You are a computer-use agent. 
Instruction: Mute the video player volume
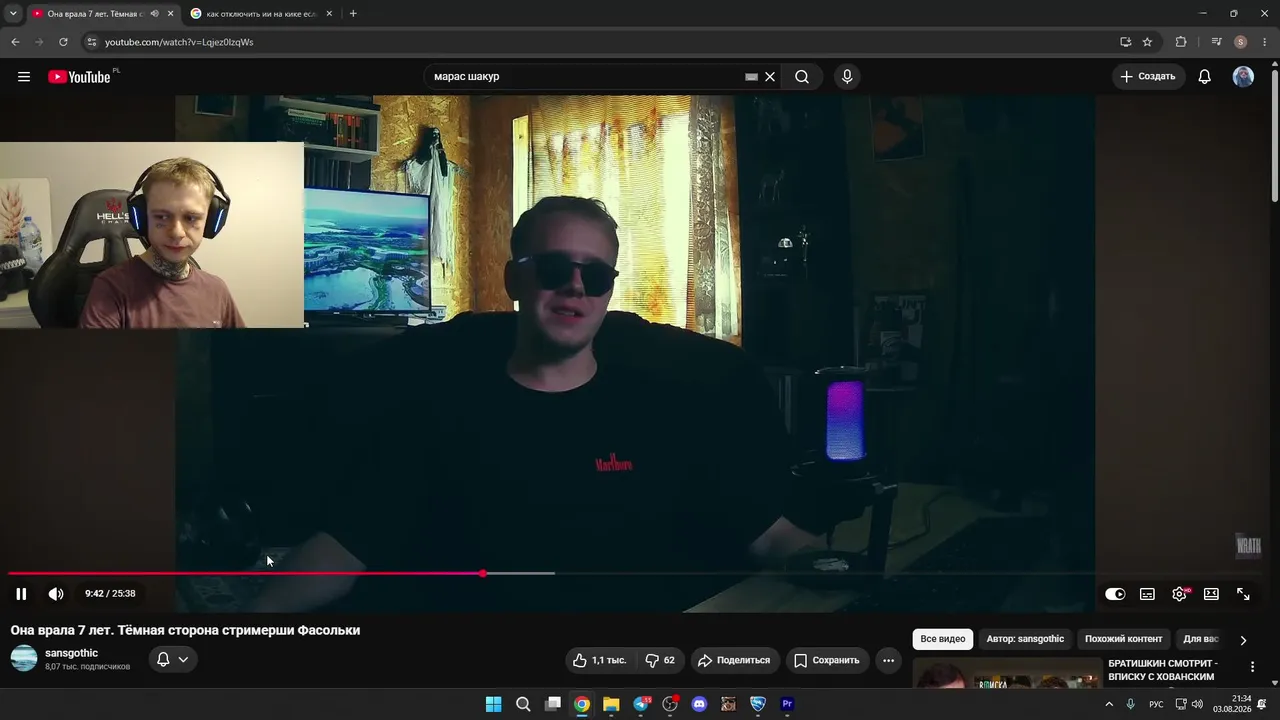pos(56,594)
